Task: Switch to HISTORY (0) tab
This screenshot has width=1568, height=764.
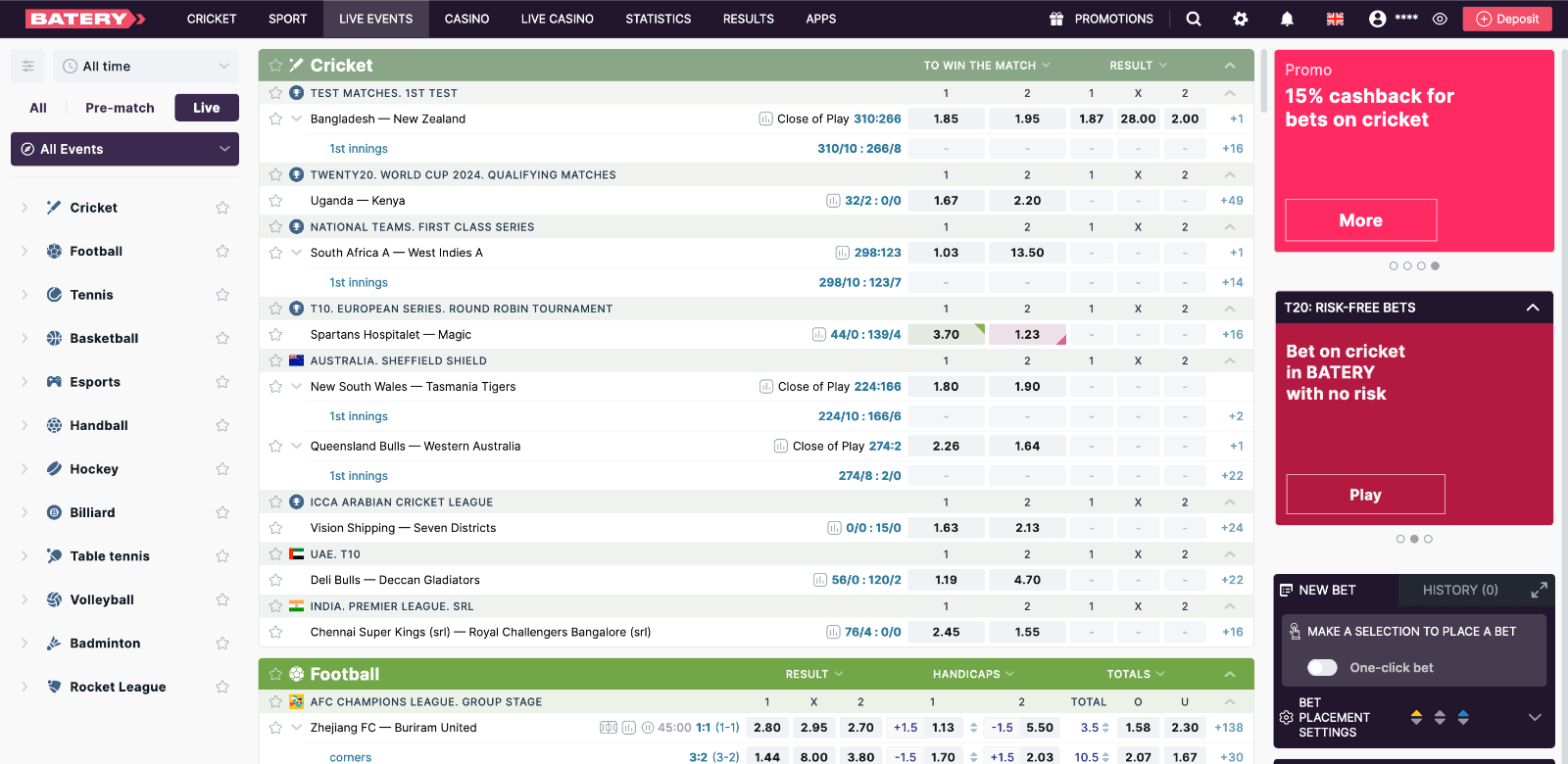Action: 1460,590
